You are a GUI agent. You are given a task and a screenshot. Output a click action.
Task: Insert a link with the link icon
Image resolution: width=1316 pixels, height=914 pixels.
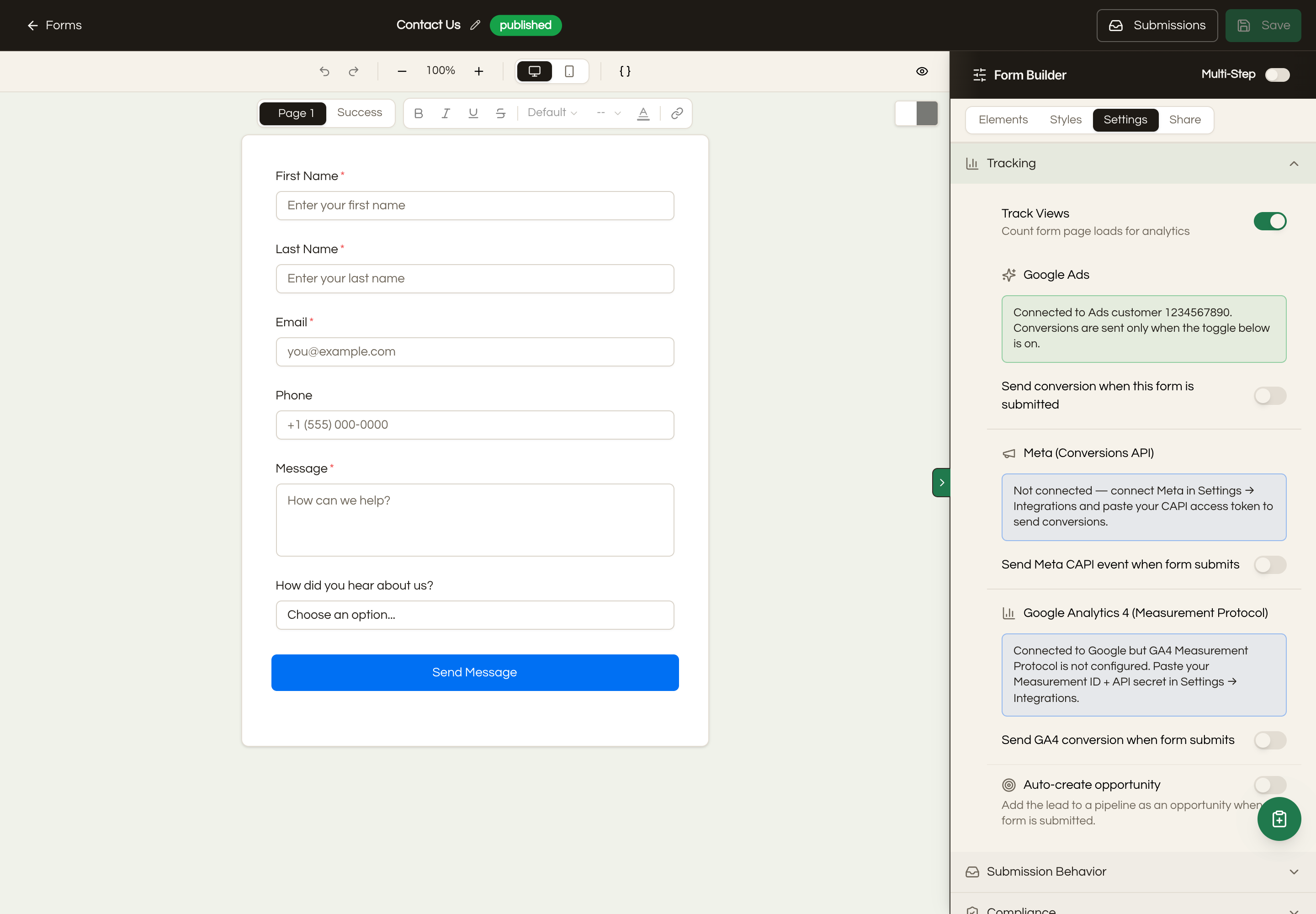coord(677,113)
